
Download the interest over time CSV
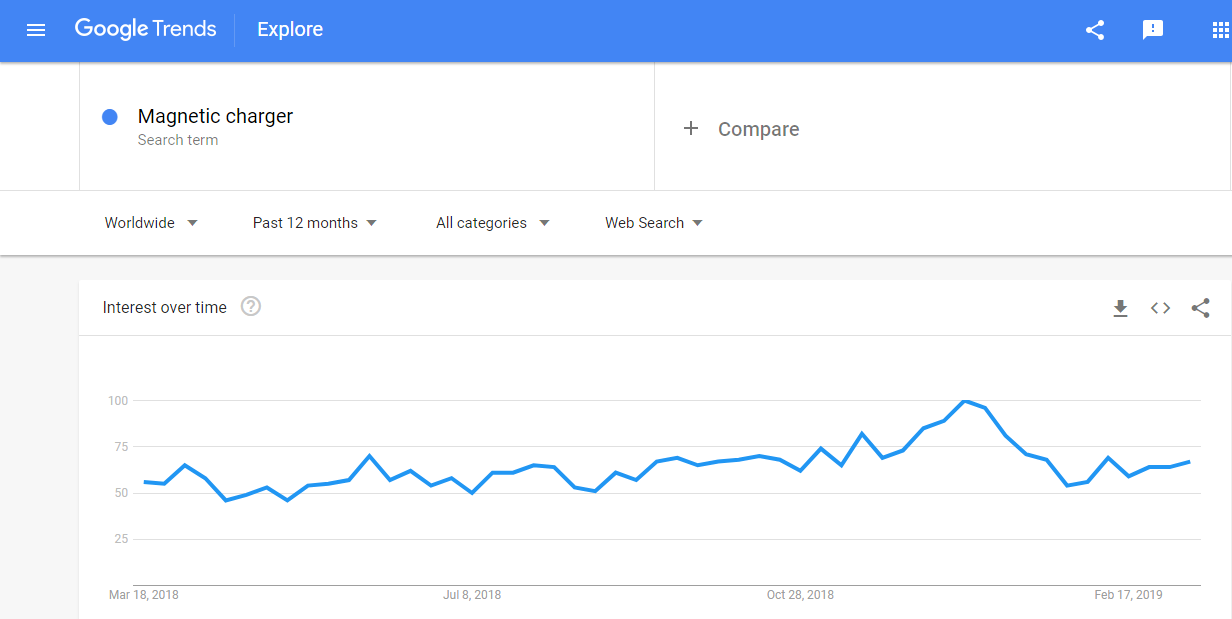coord(1120,308)
